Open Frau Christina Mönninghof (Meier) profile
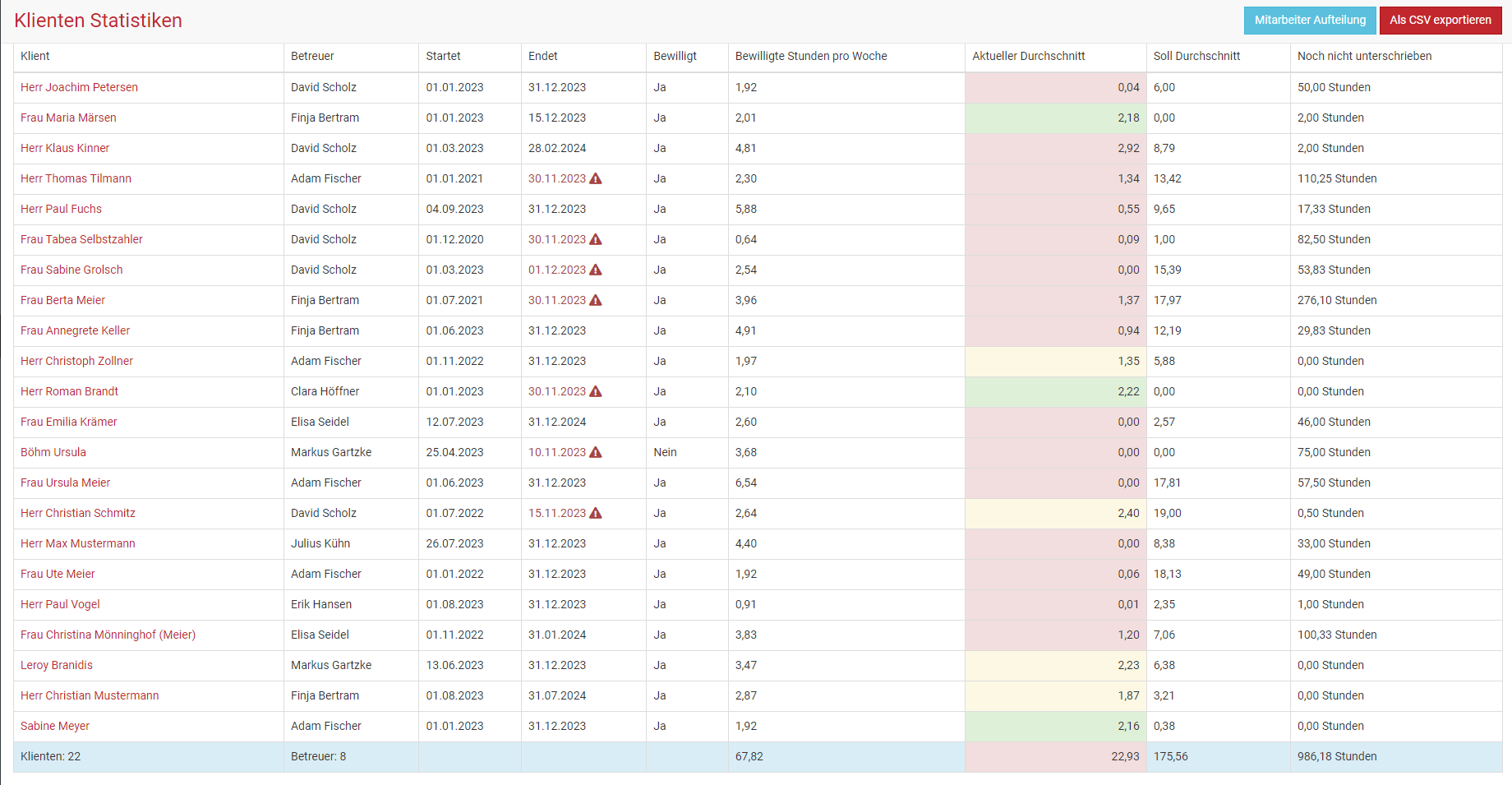This screenshot has height=785, width=1512. click(108, 635)
